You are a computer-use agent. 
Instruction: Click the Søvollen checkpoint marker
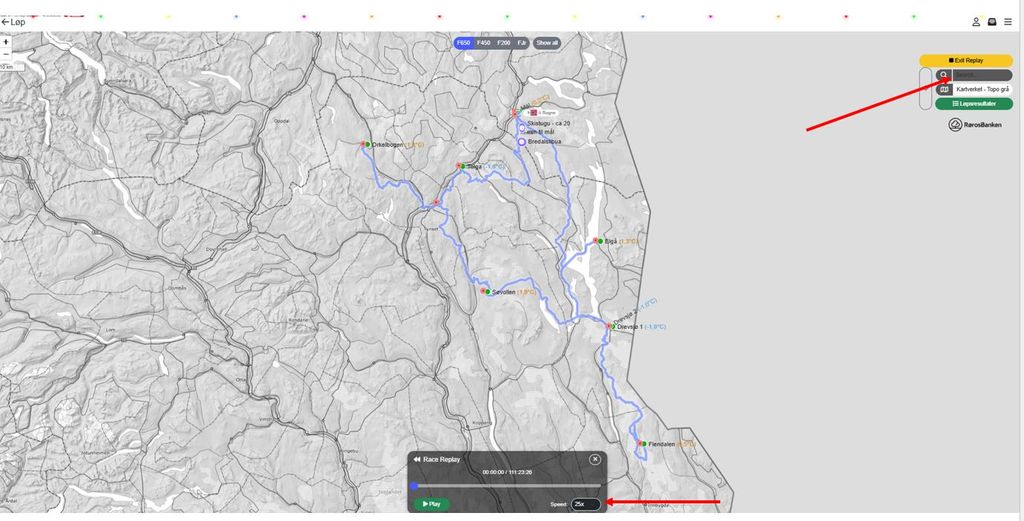[487, 291]
